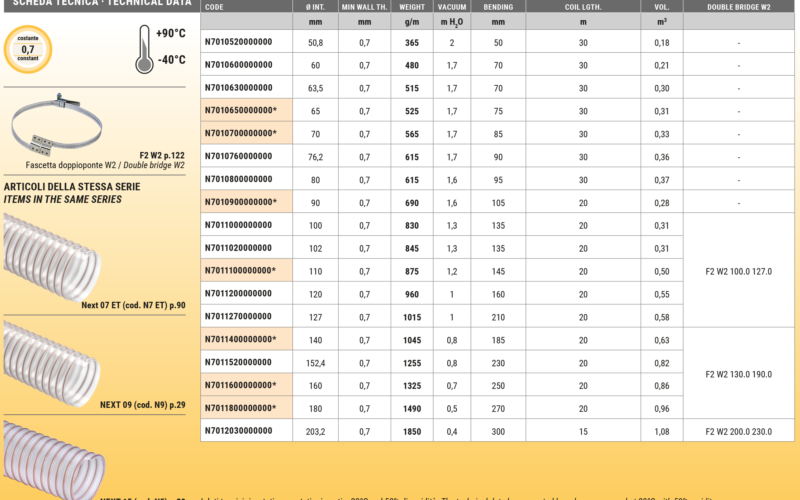Click the F2 W2 100.0 127.0 cell
This screenshot has height=500, width=800.
(x=738, y=271)
